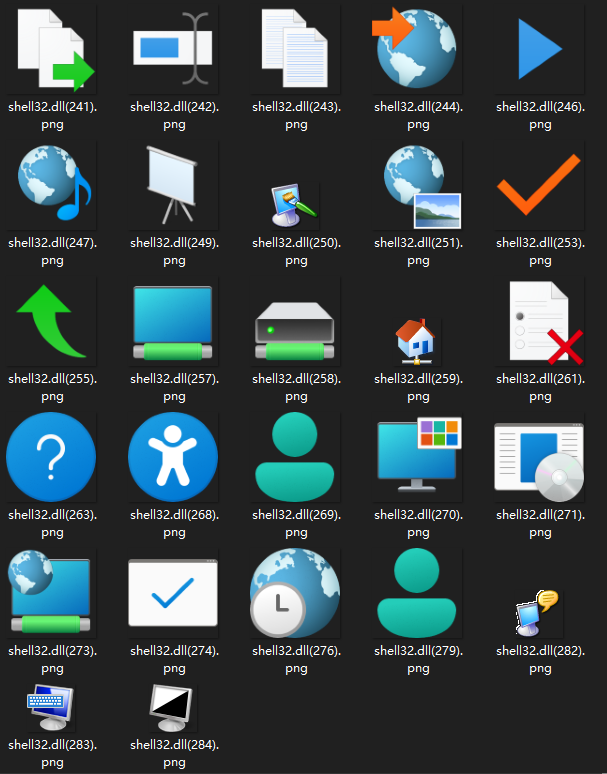The height and width of the screenshot is (774, 607).
Task: Select the label shell32.dll(276).png
Action: click(x=297, y=659)
